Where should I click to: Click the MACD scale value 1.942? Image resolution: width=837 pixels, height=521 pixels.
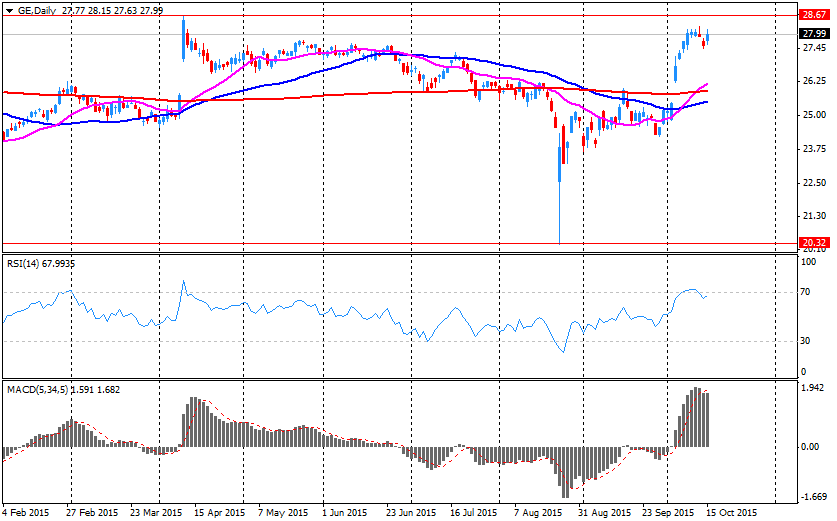(x=813, y=388)
